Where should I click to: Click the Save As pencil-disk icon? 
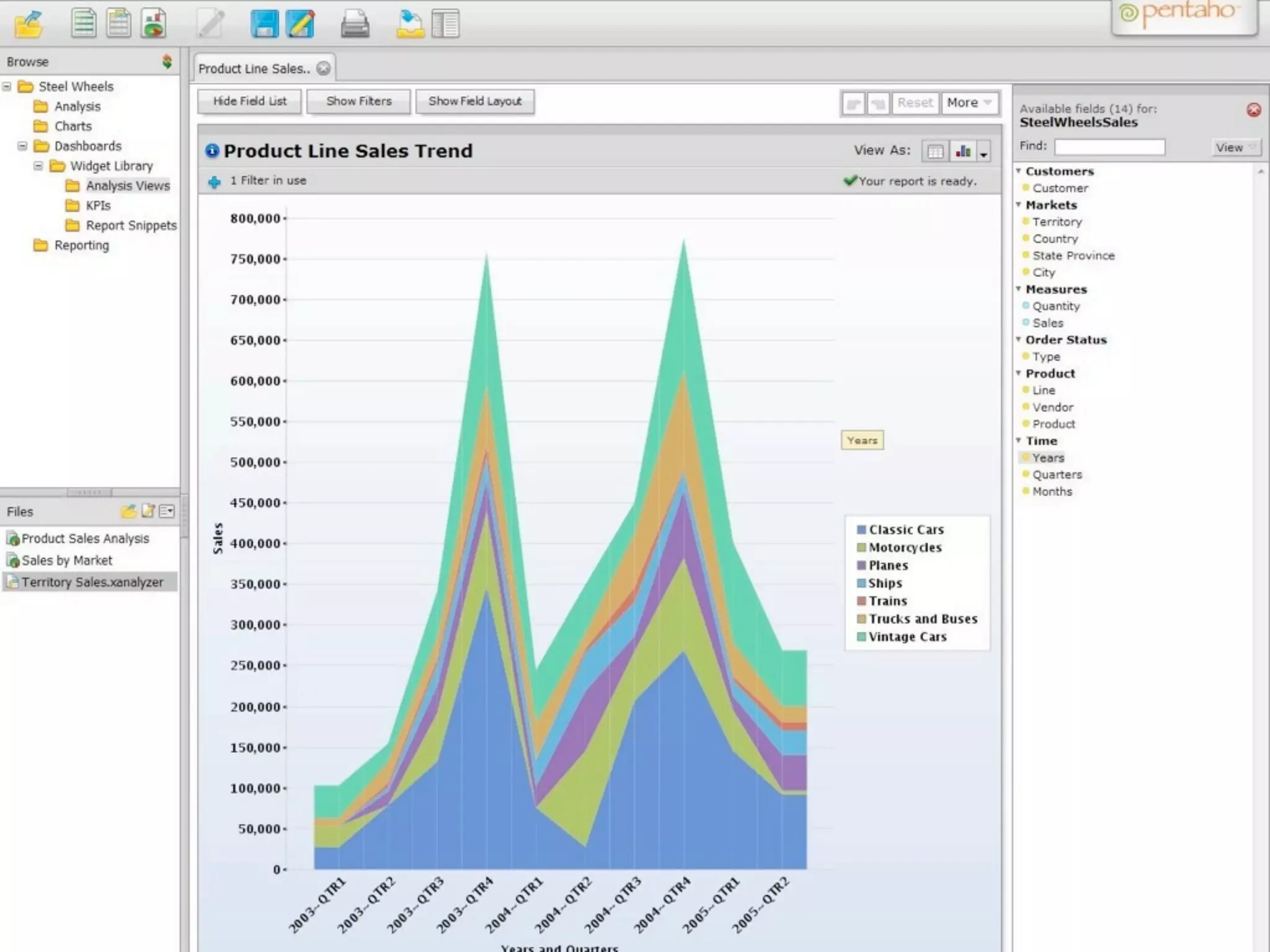click(300, 25)
